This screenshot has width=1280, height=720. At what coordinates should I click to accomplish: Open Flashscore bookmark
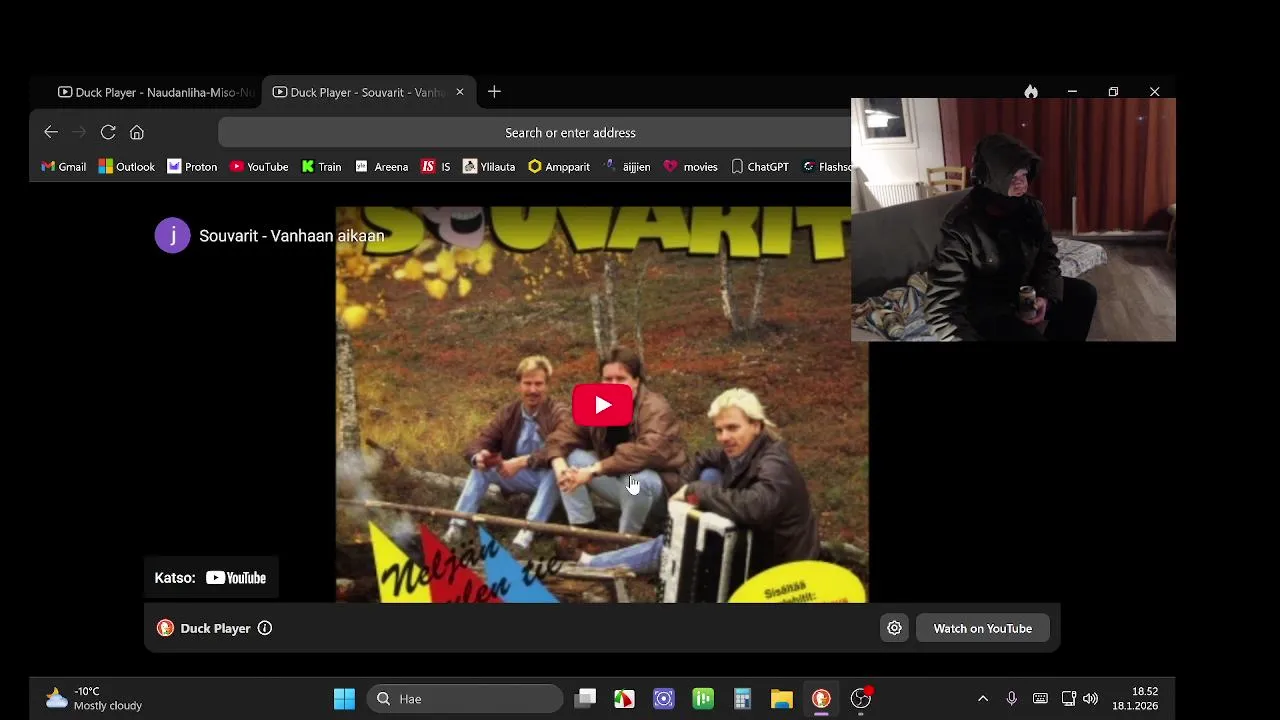pyautogui.click(x=827, y=167)
